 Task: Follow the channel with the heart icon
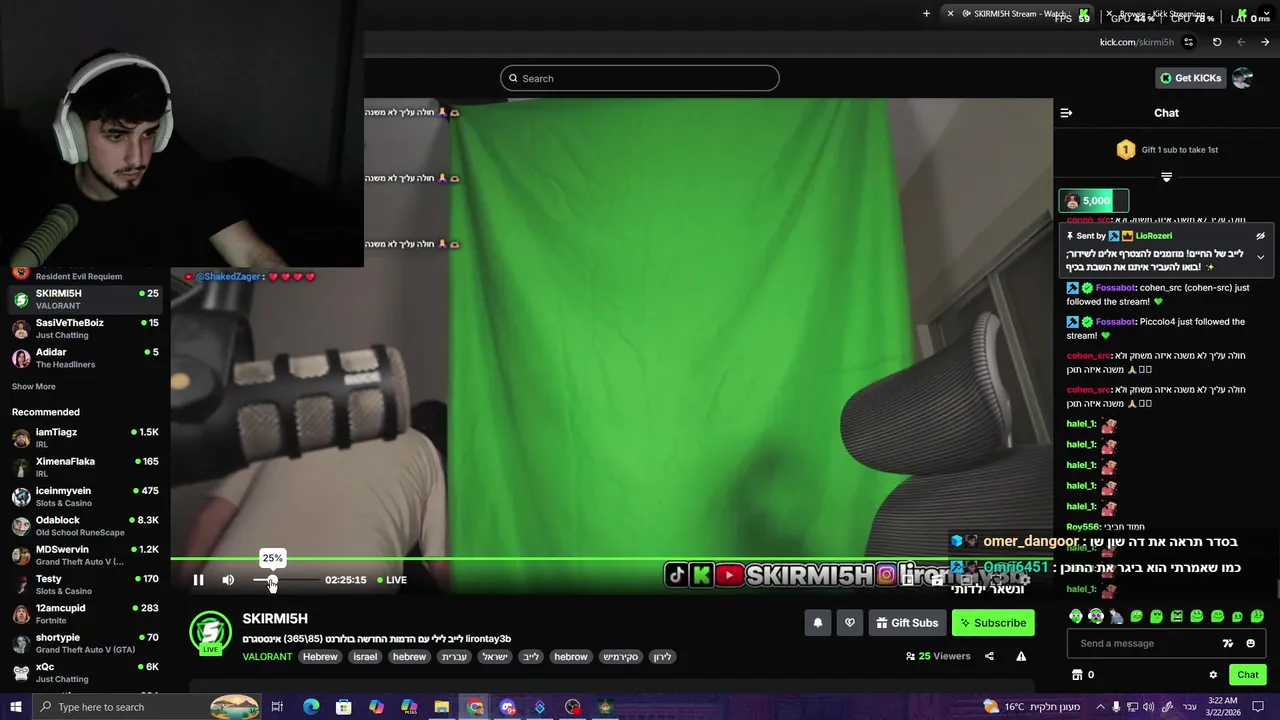pos(849,623)
